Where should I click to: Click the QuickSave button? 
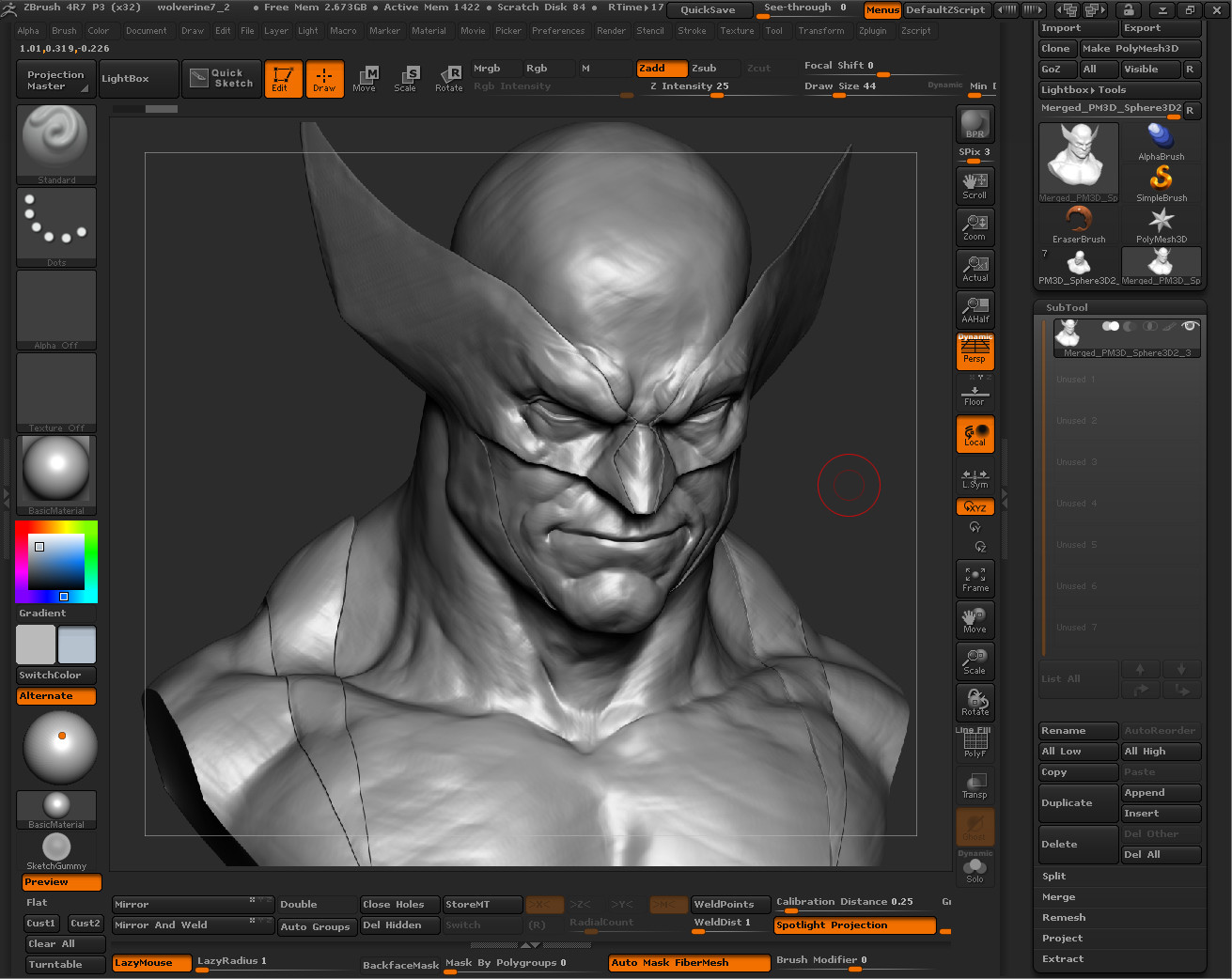pos(710,10)
